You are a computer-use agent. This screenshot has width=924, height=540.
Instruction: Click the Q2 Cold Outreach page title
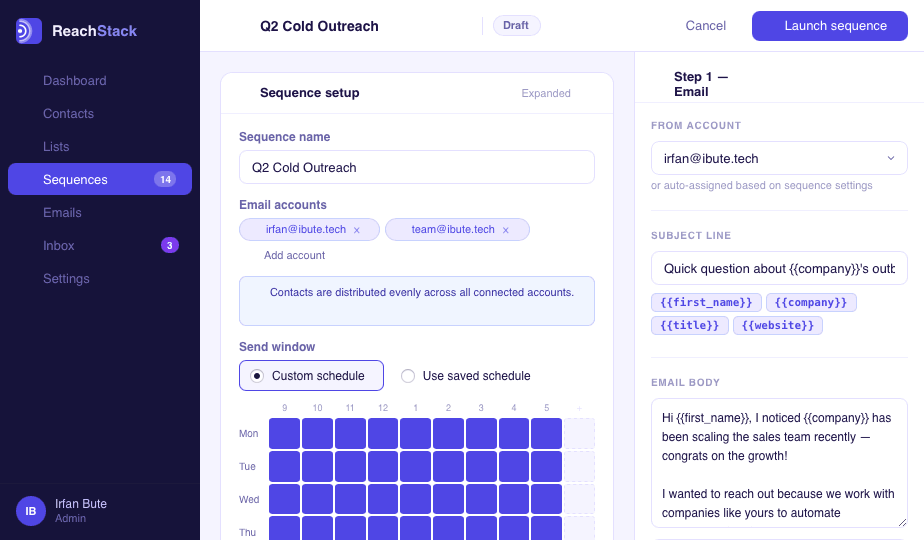click(319, 27)
